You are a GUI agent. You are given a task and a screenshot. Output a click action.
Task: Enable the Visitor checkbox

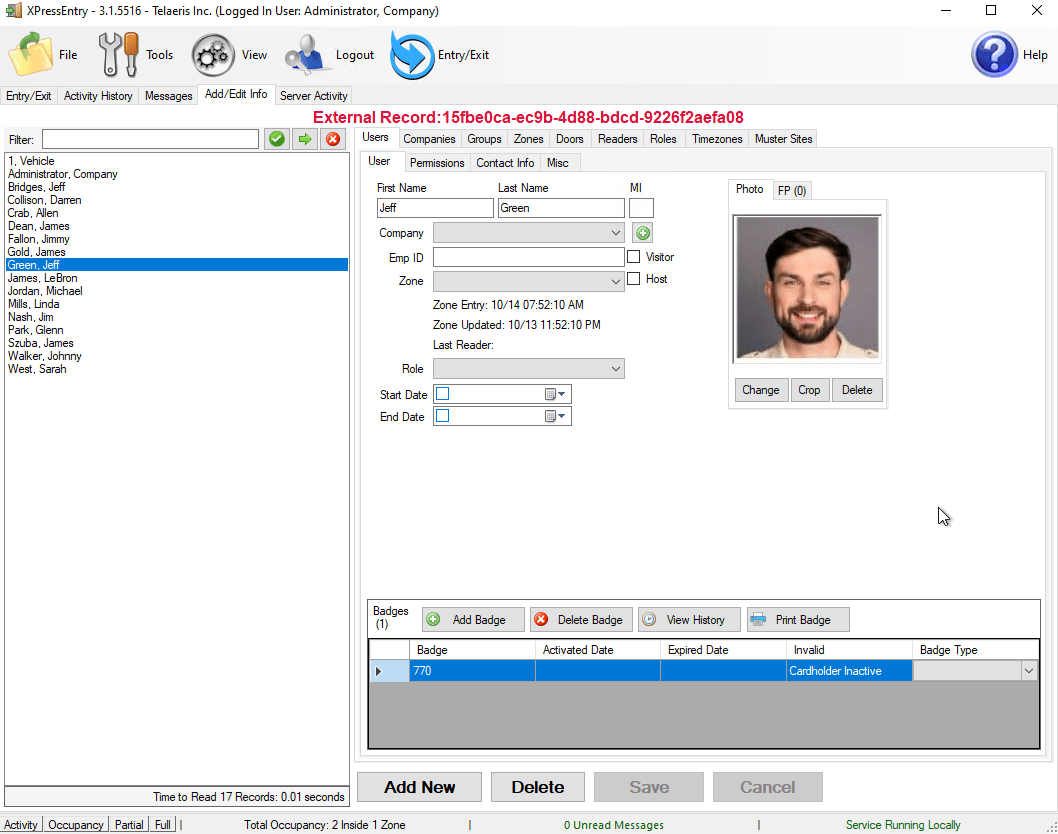point(634,257)
